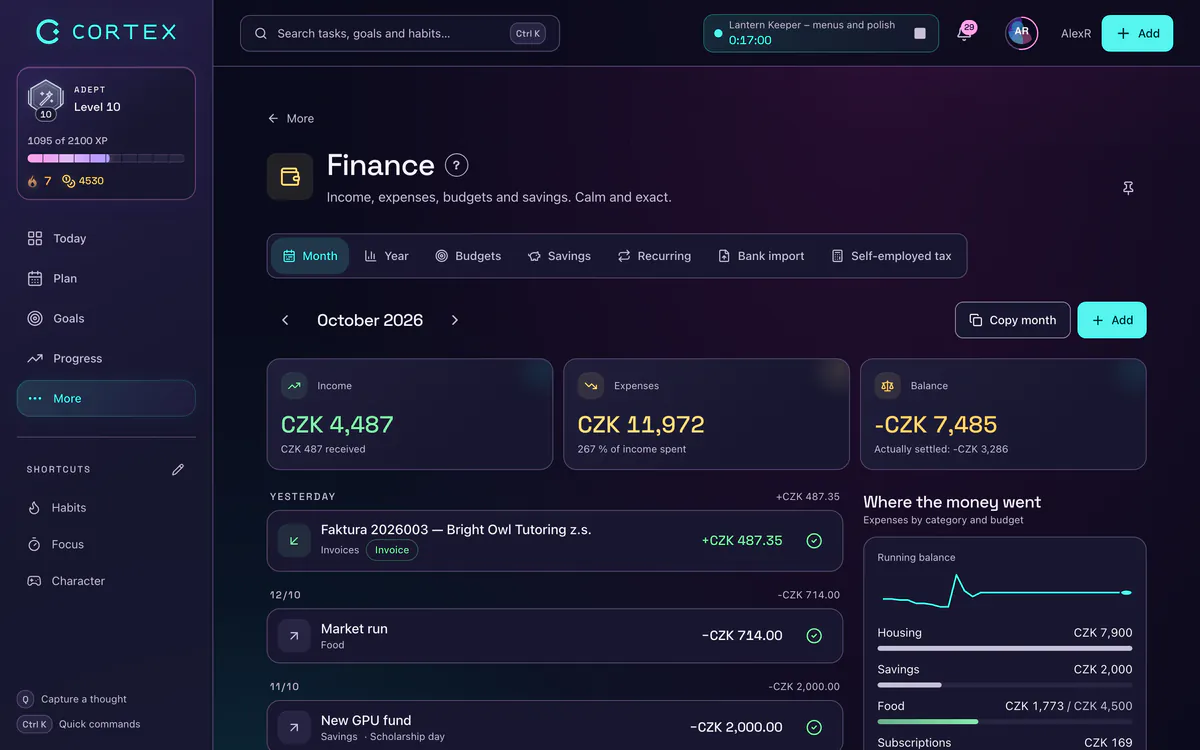Image resolution: width=1200 pixels, height=750 pixels.
Task: Switch to the Year tab
Action: click(386, 256)
